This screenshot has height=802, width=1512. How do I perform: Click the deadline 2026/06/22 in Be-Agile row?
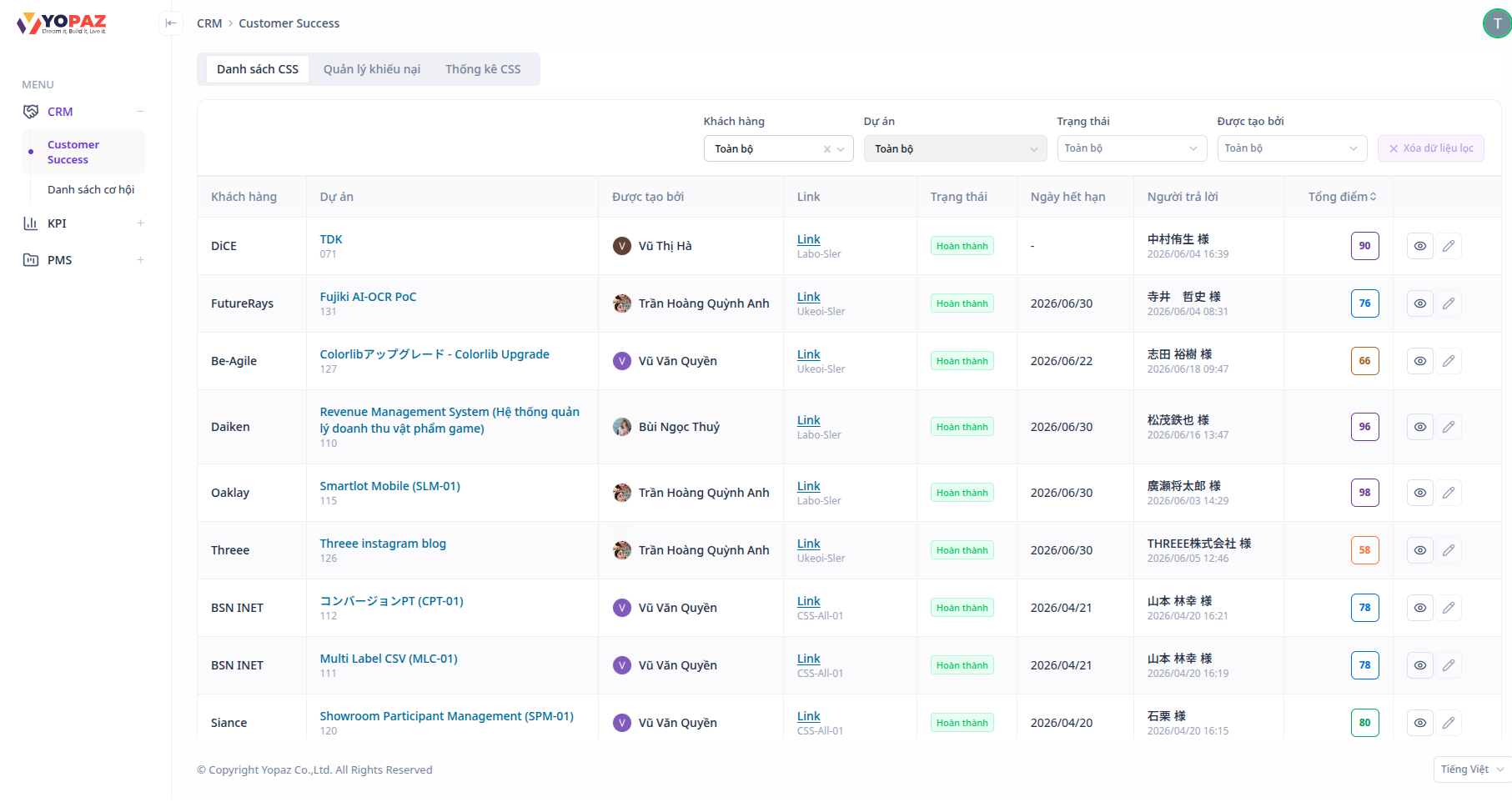1062,361
